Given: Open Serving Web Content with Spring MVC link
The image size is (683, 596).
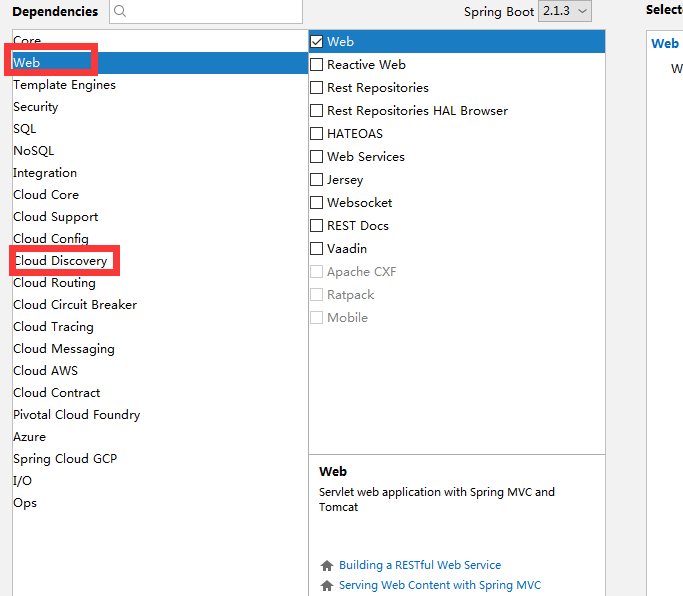Looking at the screenshot, I should [440, 585].
